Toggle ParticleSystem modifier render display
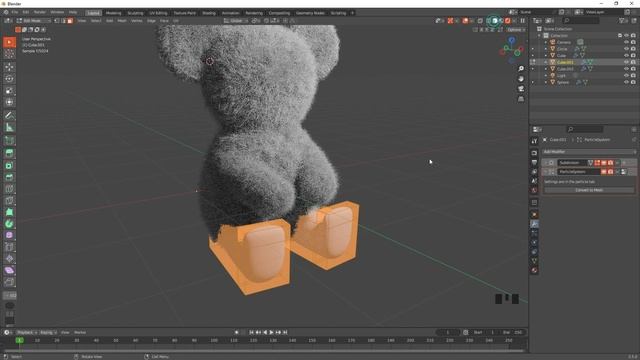This screenshot has height=360, width=640. coord(611,172)
